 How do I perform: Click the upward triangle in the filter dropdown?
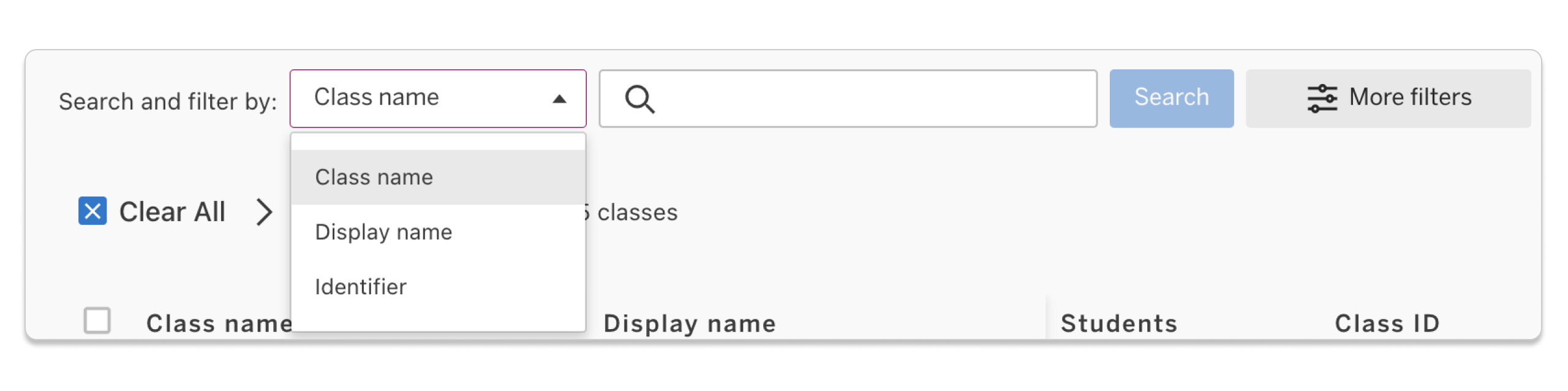(559, 98)
